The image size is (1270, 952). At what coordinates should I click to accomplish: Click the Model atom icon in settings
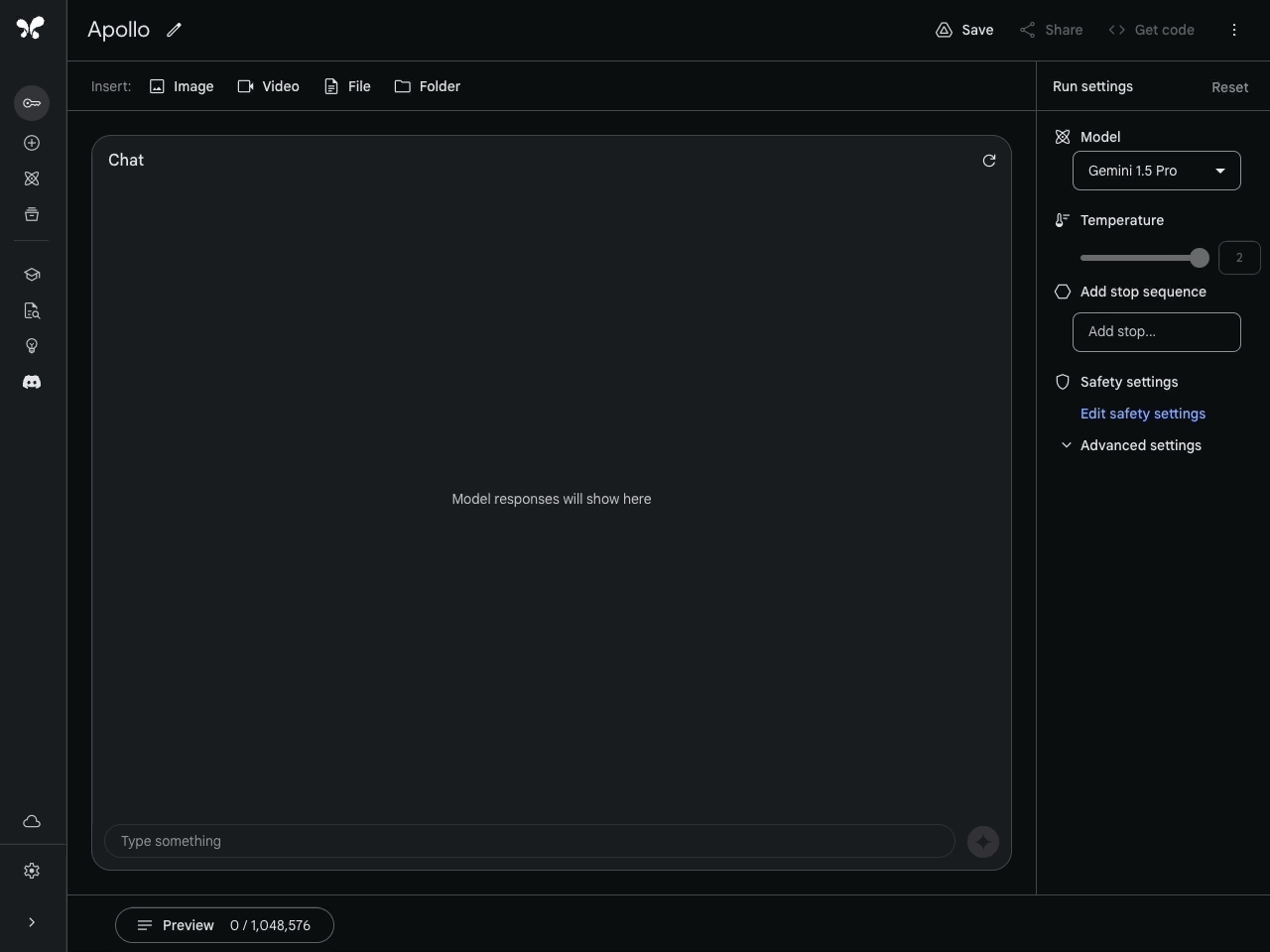pos(1063,137)
